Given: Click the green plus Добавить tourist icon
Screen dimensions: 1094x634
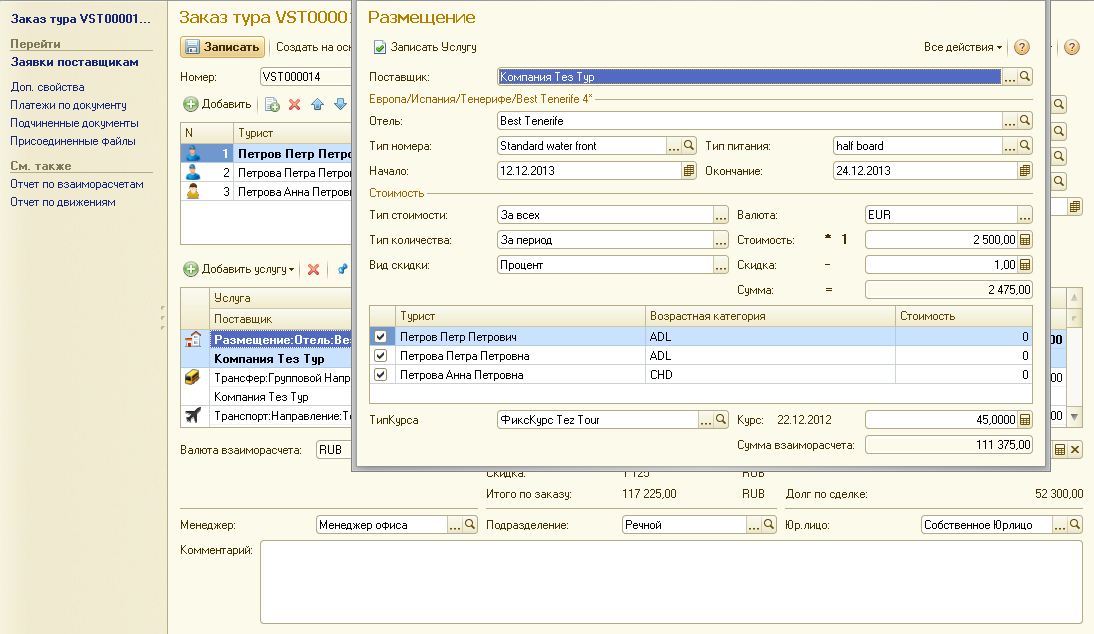Looking at the screenshot, I should click(x=190, y=104).
